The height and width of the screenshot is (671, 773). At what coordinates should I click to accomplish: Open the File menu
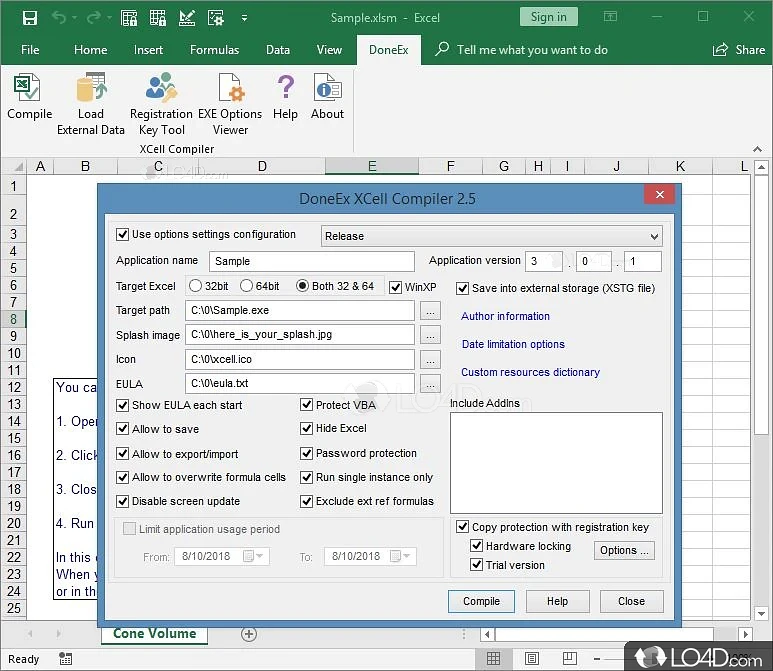(x=30, y=50)
